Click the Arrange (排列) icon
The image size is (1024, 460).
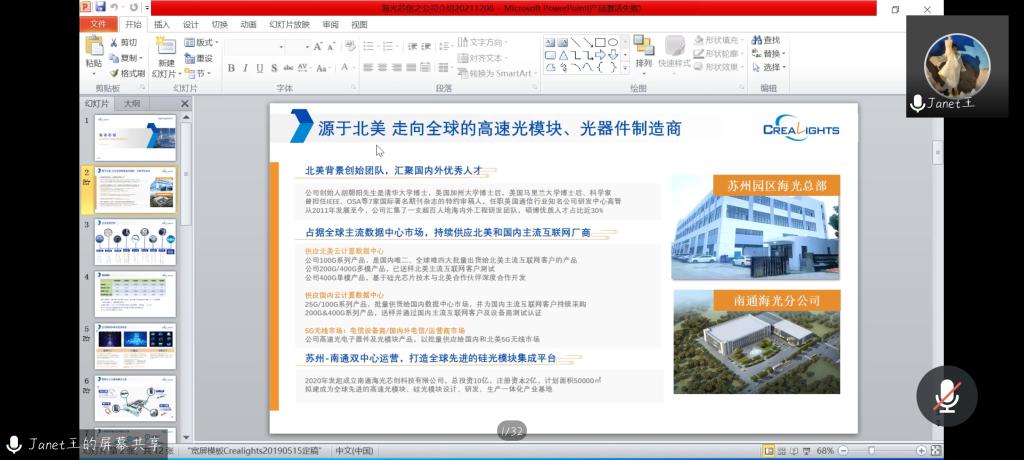point(644,46)
